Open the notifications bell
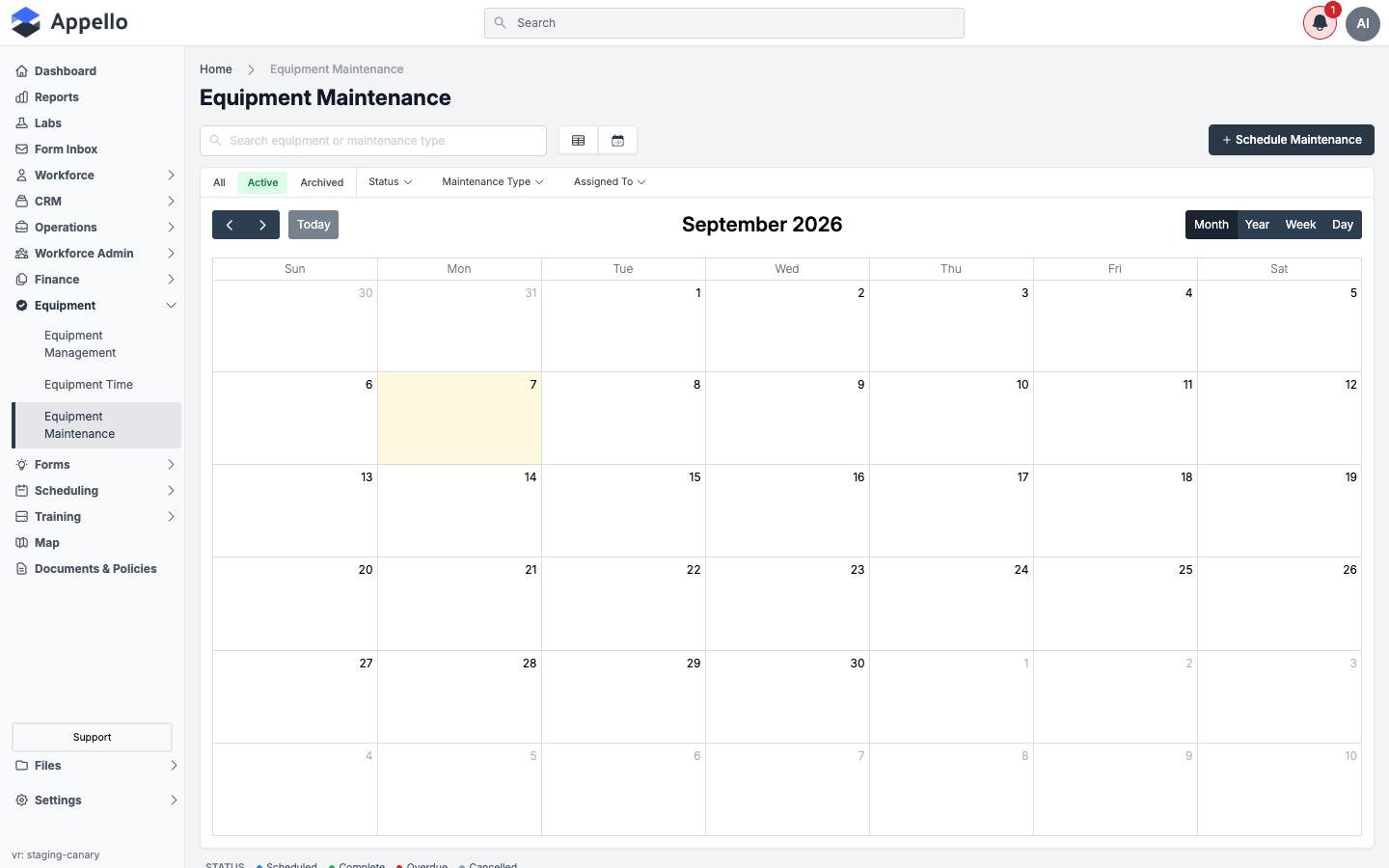Image resolution: width=1389 pixels, height=868 pixels. [1320, 23]
